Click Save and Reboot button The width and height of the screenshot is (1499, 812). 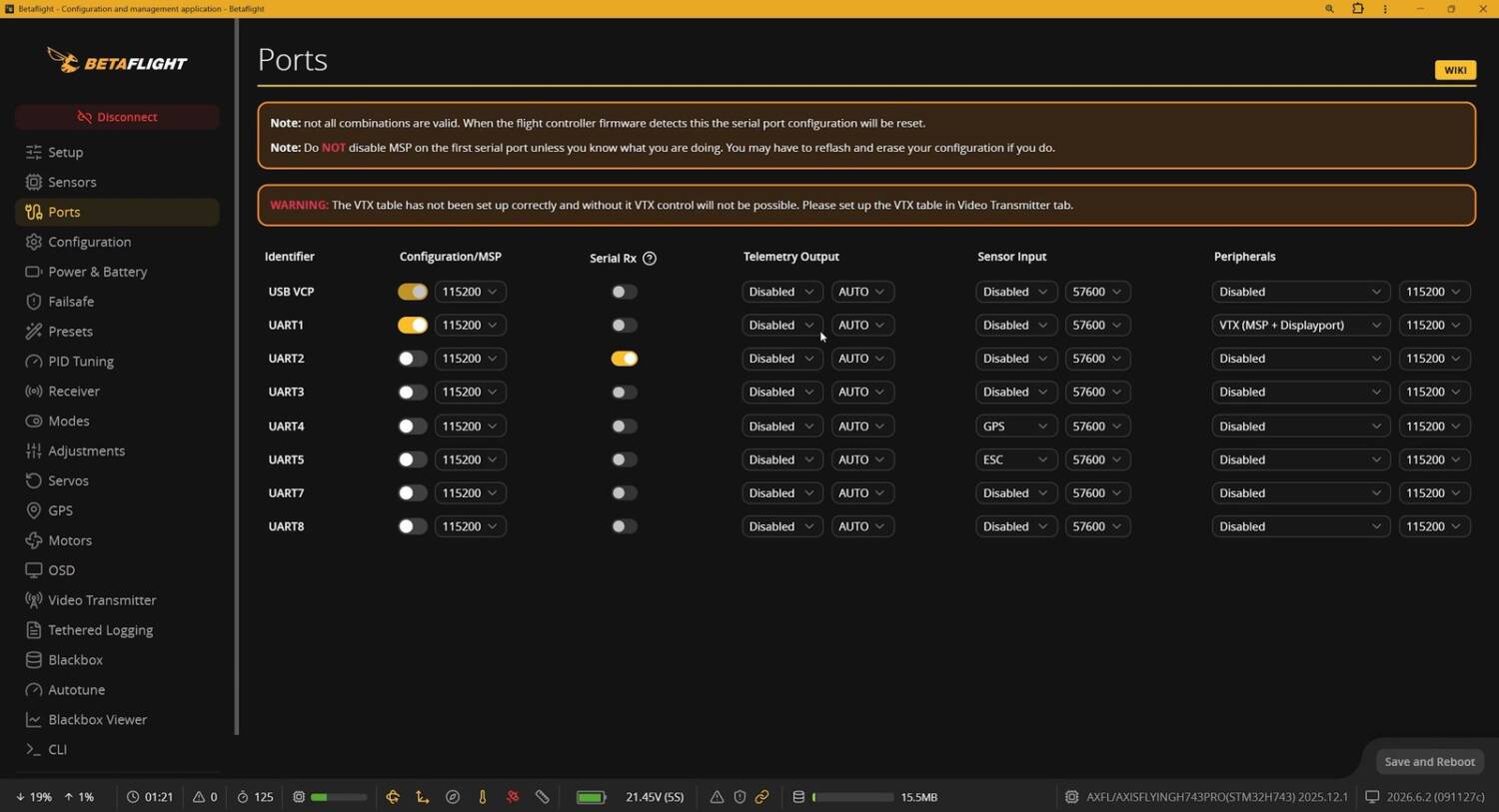[1429, 761]
